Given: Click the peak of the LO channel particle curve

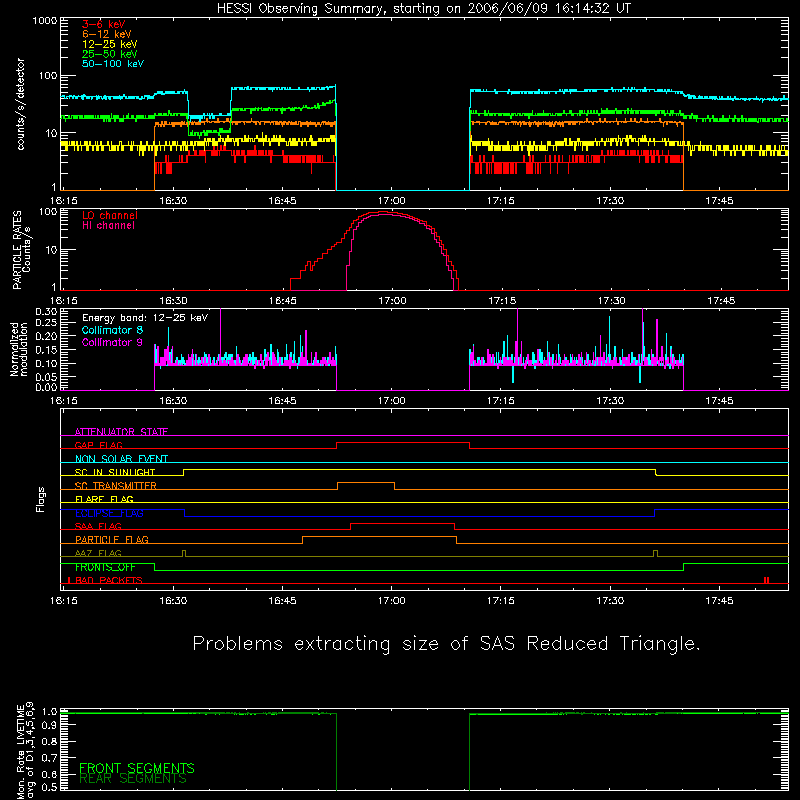Looking at the screenshot, I should [384, 212].
